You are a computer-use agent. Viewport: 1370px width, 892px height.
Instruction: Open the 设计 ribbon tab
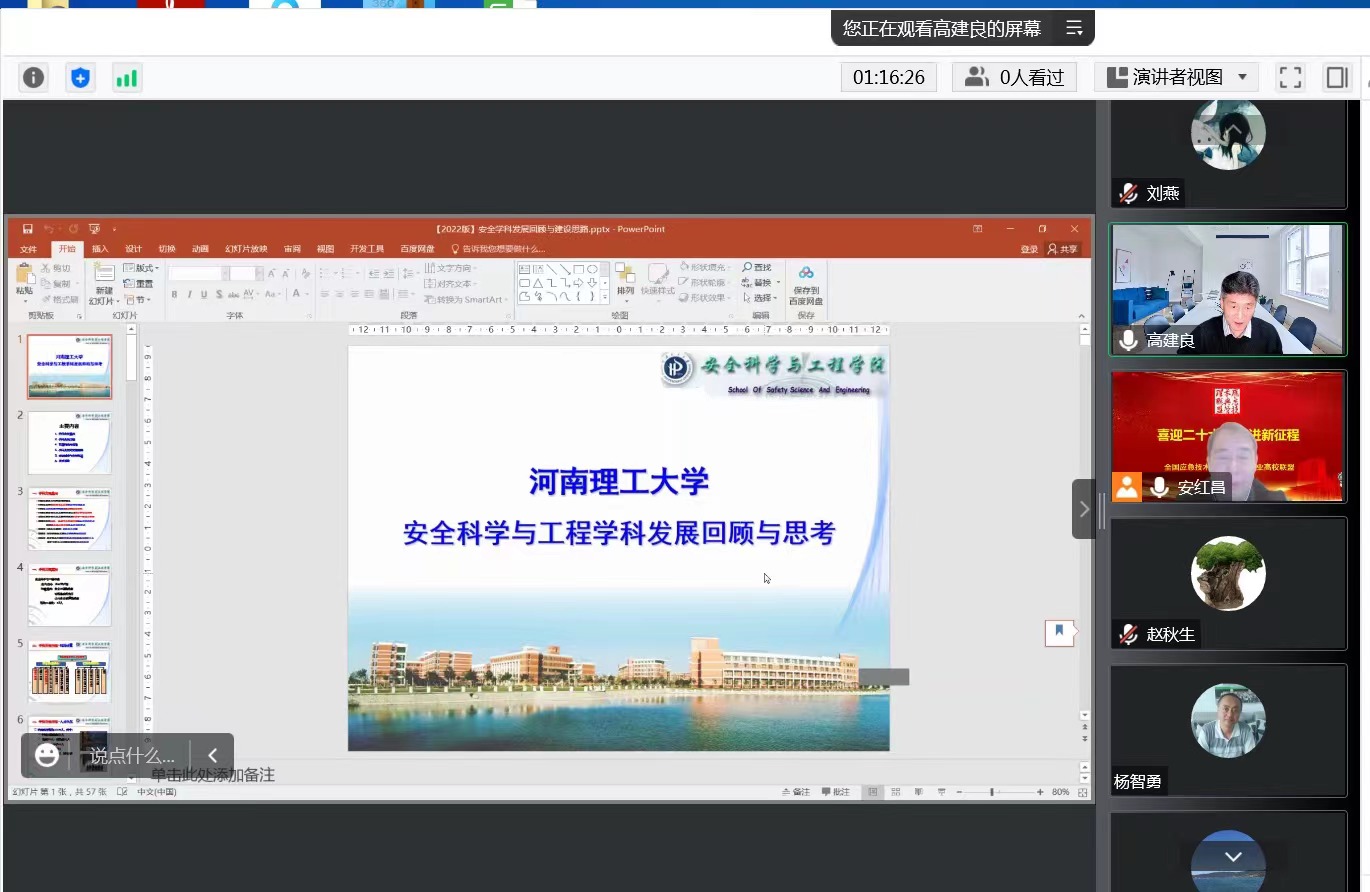(x=133, y=249)
